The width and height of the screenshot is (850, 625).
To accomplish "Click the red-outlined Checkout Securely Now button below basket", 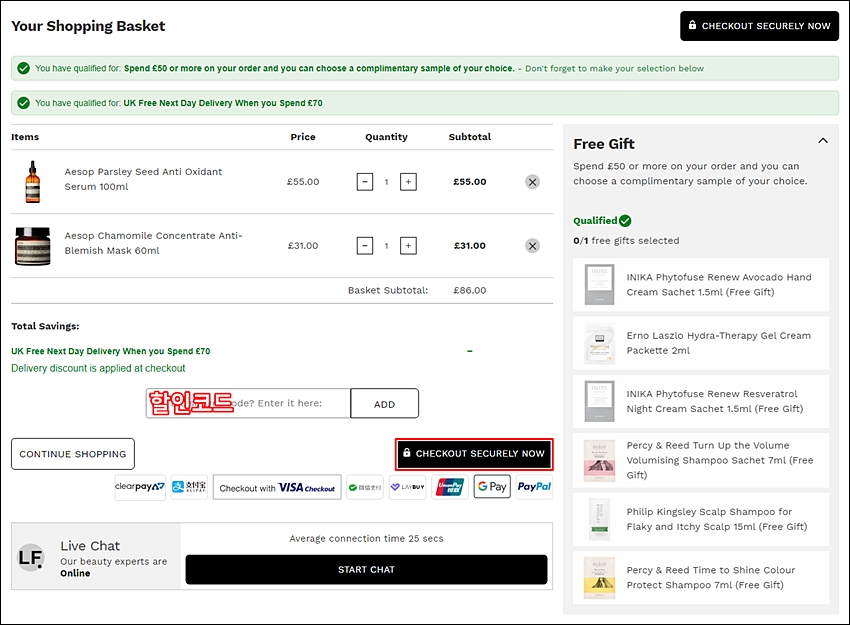I will (474, 454).
